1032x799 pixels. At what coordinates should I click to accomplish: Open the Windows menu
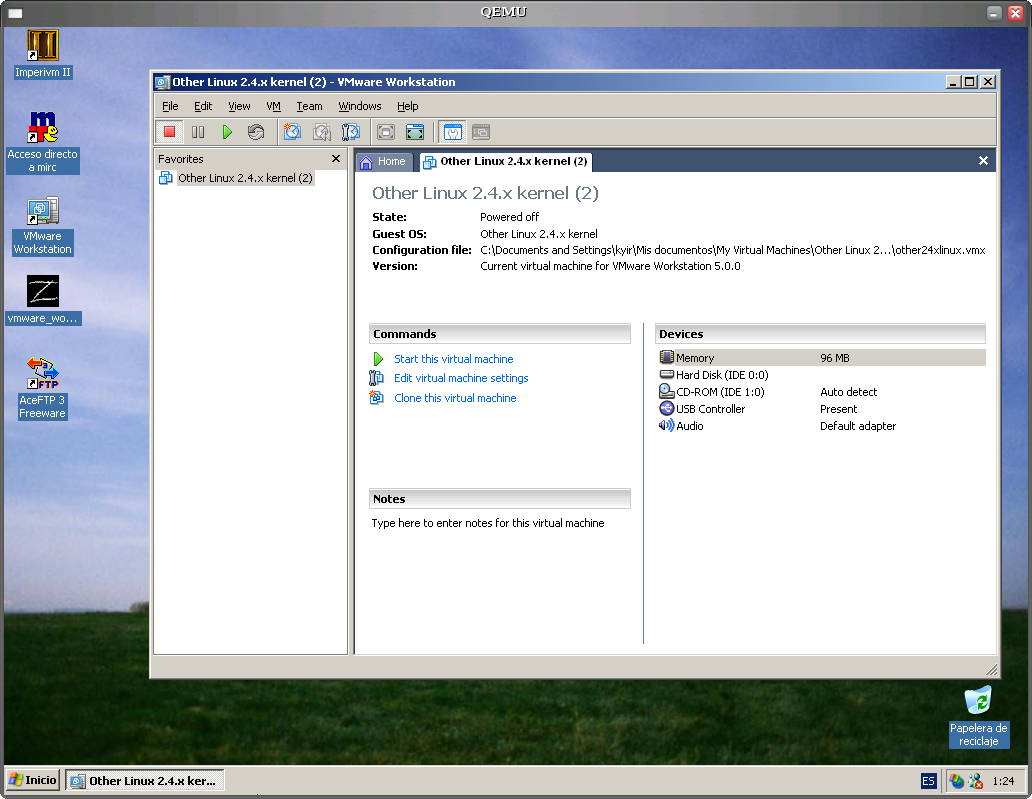coord(359,106)
